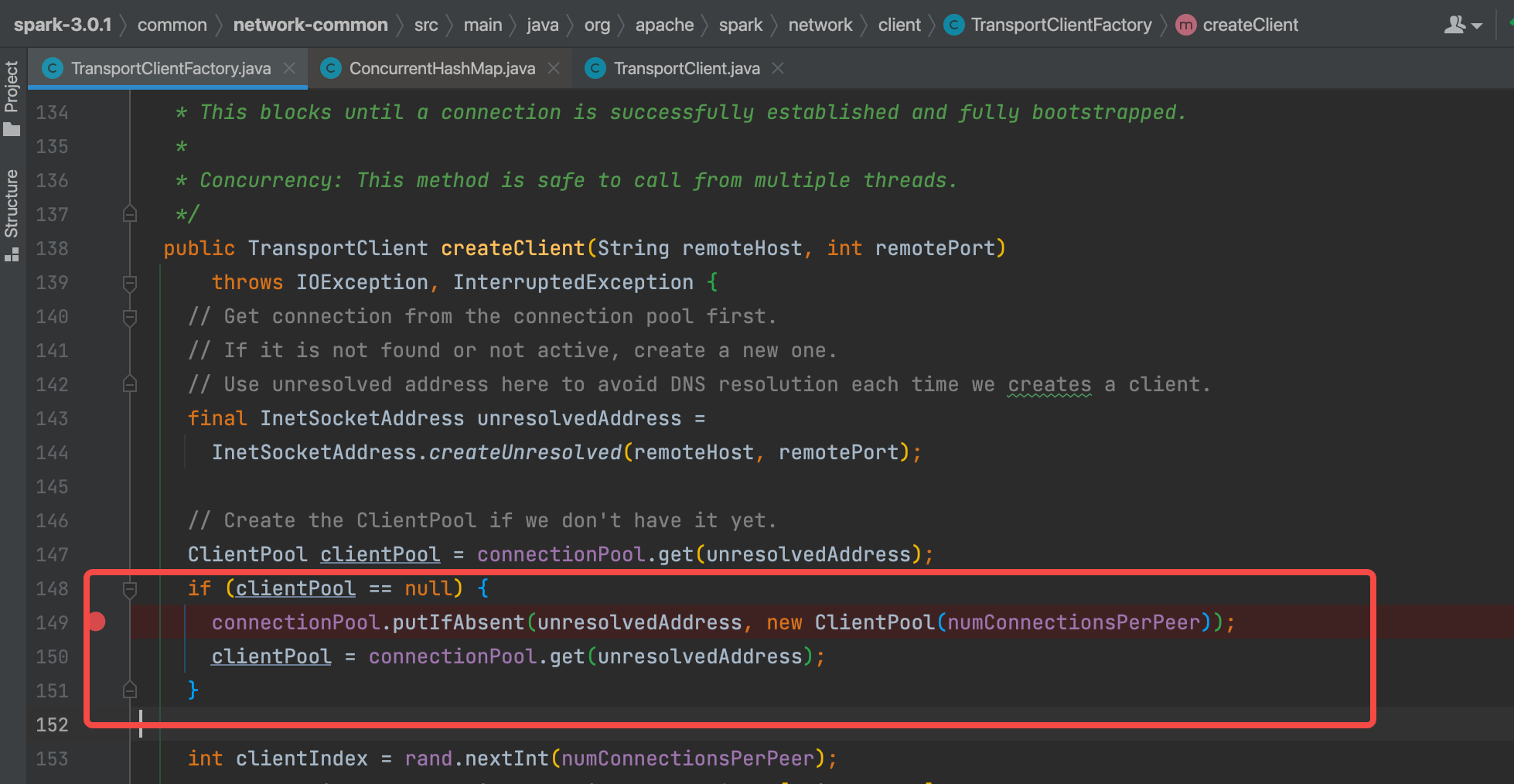
Task: Click the Structure icon in sidebar
Action: [12, 254]
